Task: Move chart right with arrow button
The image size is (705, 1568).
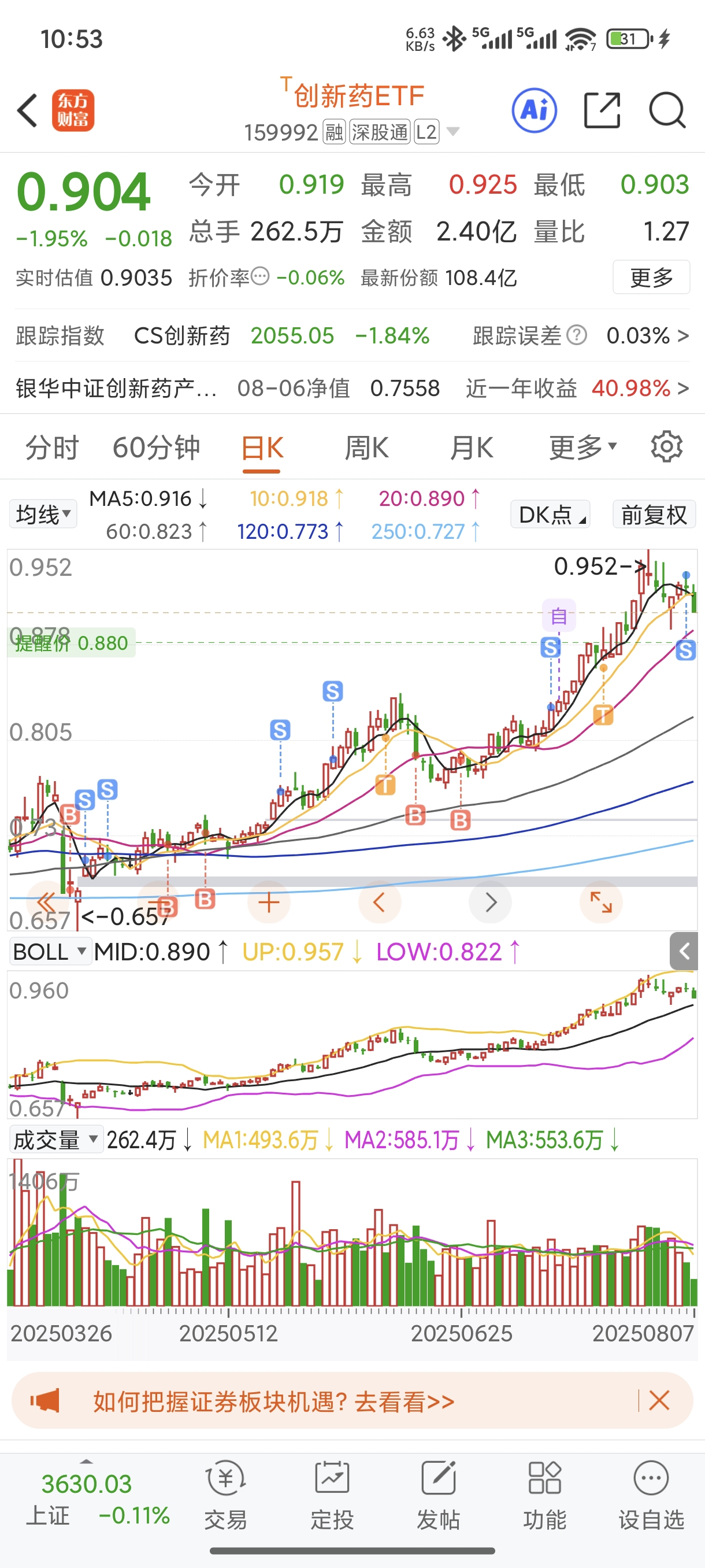Action: [x=490, y=902]
